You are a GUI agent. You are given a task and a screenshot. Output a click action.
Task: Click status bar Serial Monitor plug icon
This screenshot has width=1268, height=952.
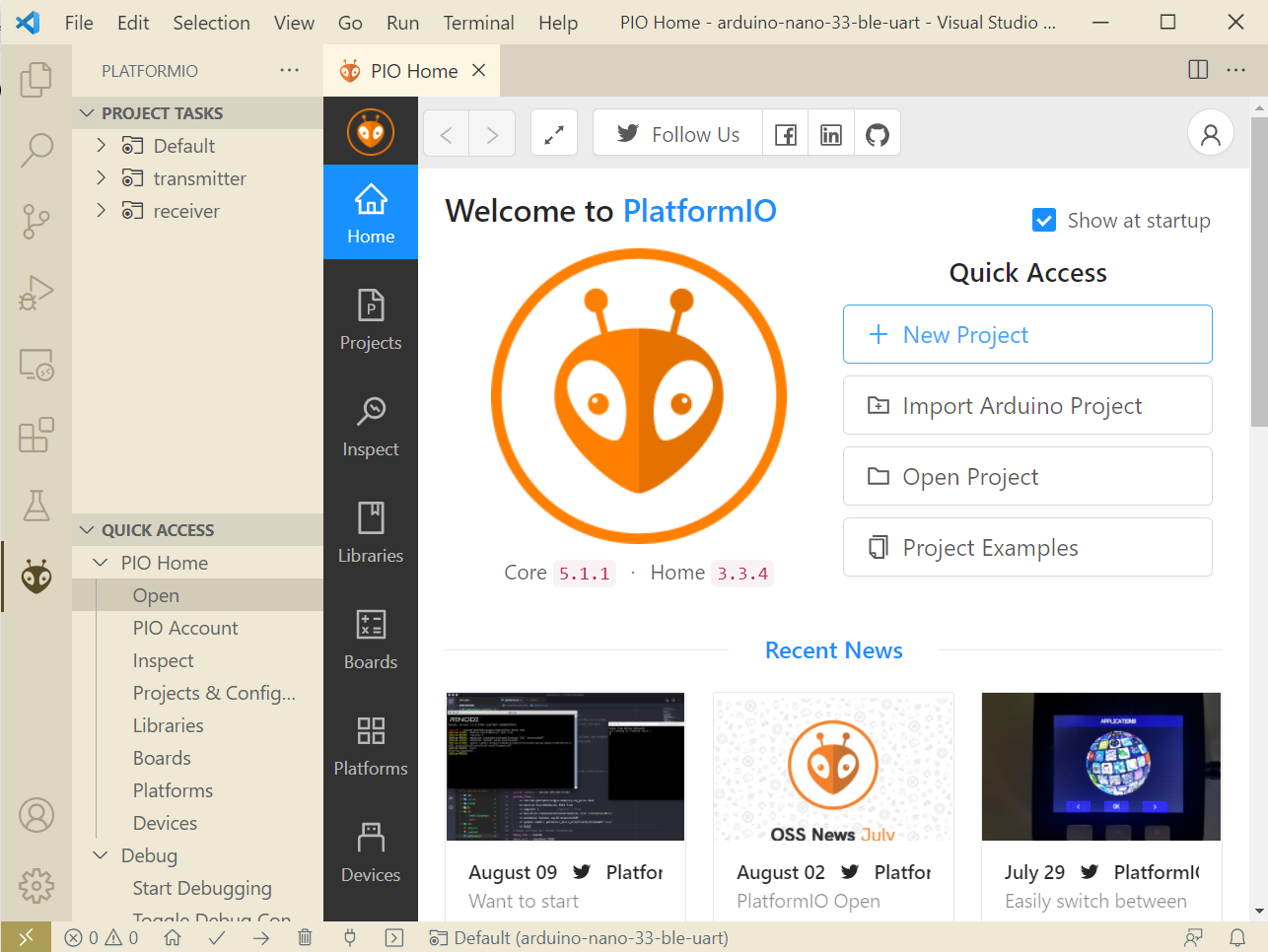pyautogui.click(x=350, y=937)
